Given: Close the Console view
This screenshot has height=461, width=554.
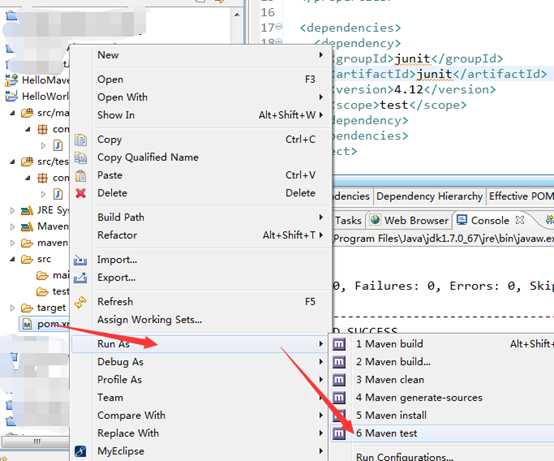Looking at the screenshot, I should tap(520, 220).
